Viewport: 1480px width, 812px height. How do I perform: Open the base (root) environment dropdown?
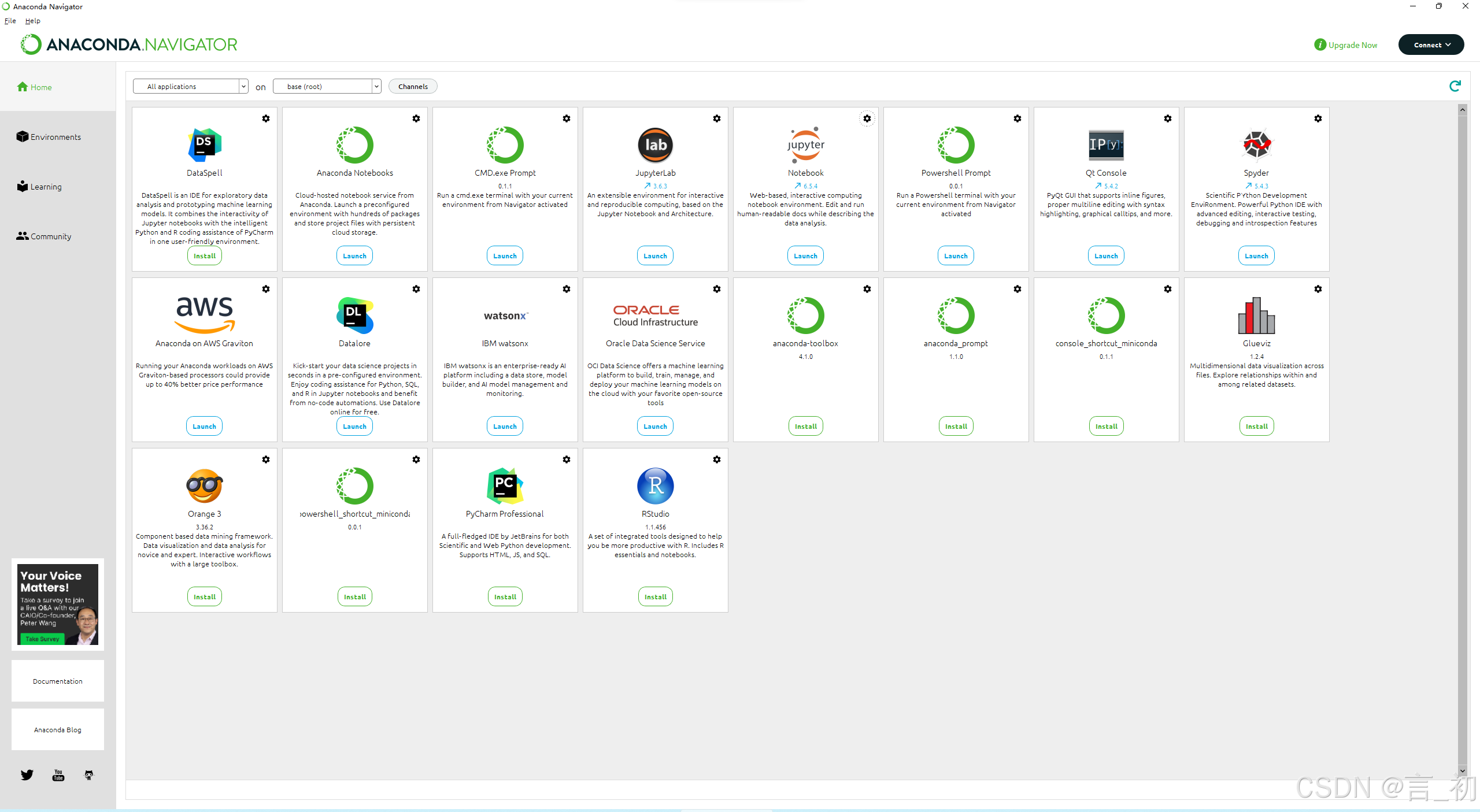(x=327, y=86)
